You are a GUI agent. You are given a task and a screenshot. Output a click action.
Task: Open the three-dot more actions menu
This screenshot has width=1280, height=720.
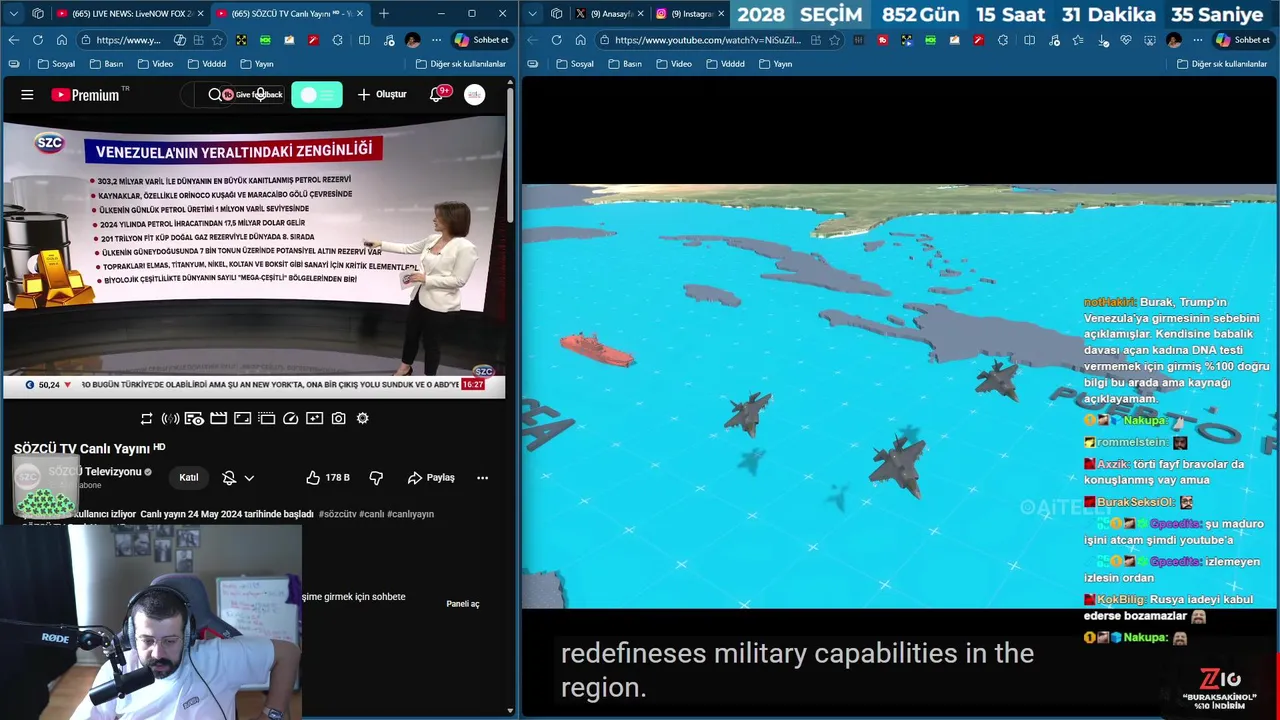[x=482, y=478]
